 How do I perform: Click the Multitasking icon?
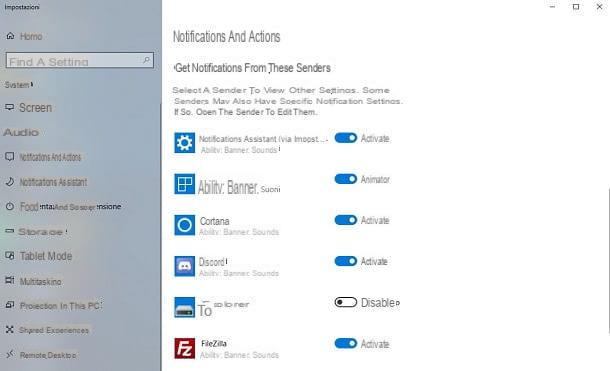(10, 280)
